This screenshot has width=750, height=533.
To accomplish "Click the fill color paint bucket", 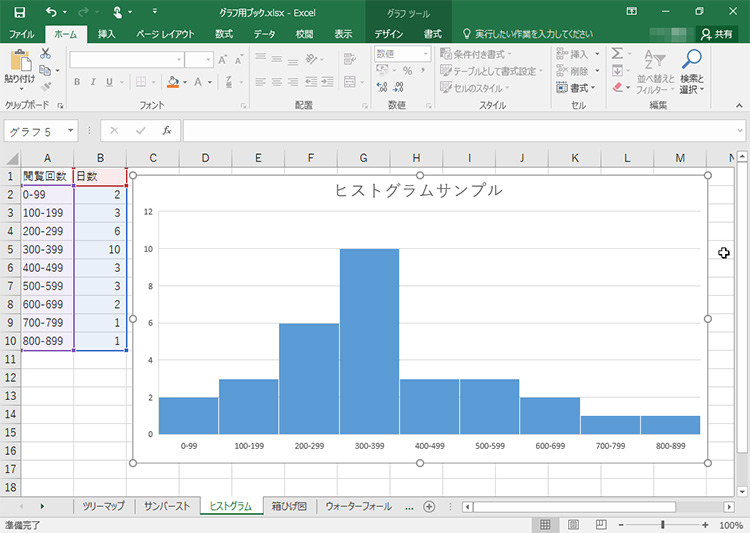I will (x=173, y=82).
